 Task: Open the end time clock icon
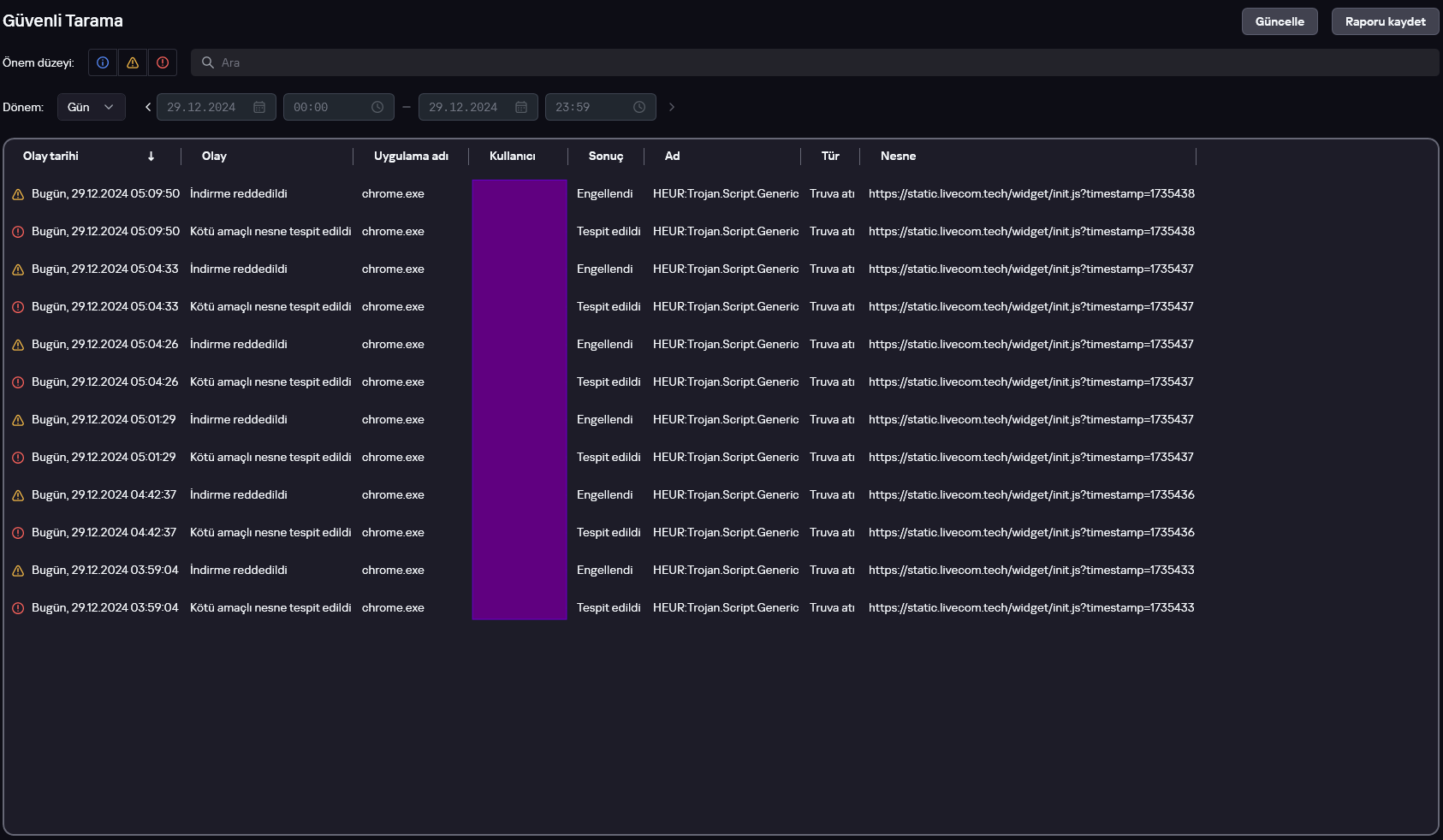(639, 107)
